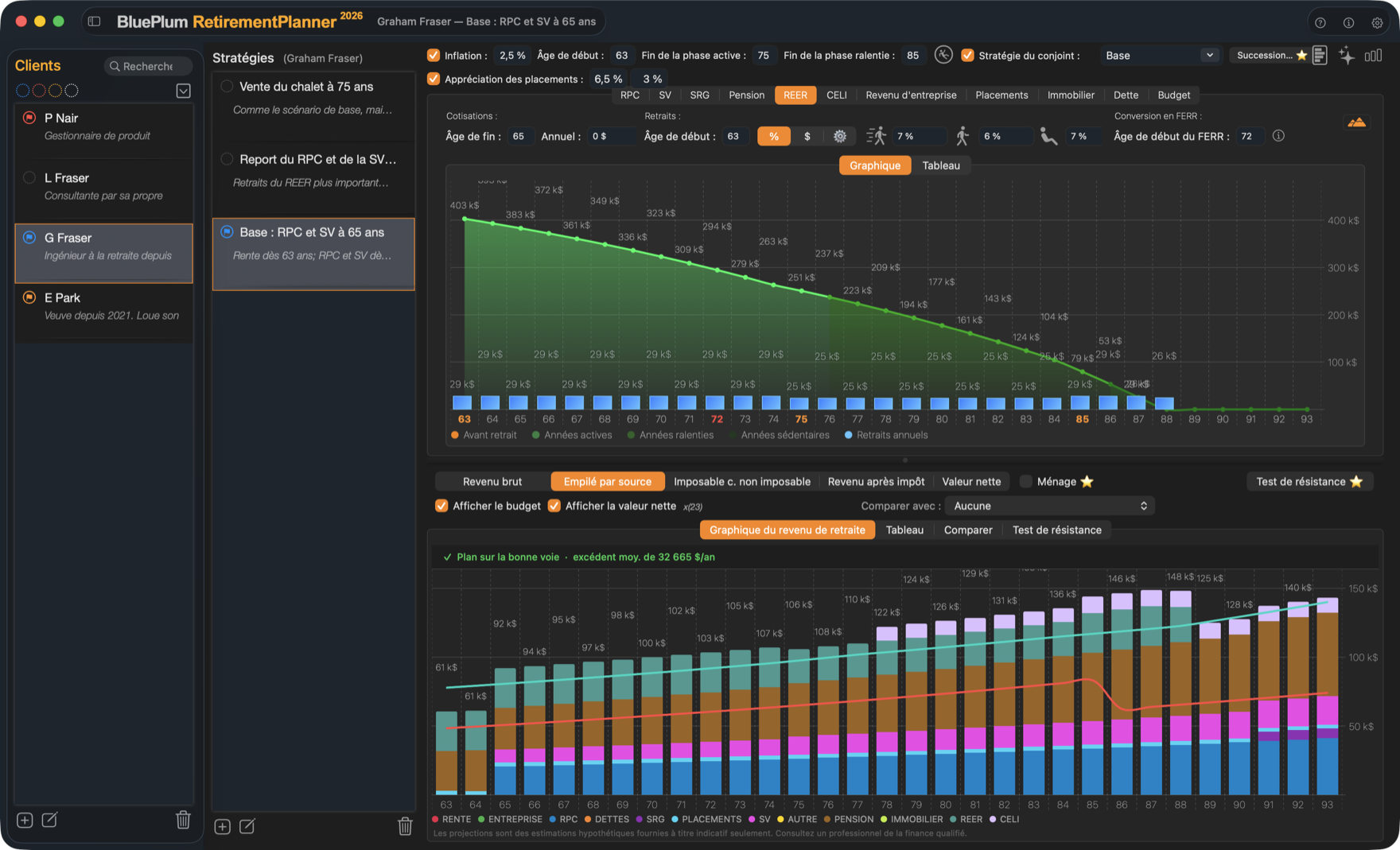
Task: Open the Comparer avec Aucune dropdown
Action: (x=1049, y=506)
